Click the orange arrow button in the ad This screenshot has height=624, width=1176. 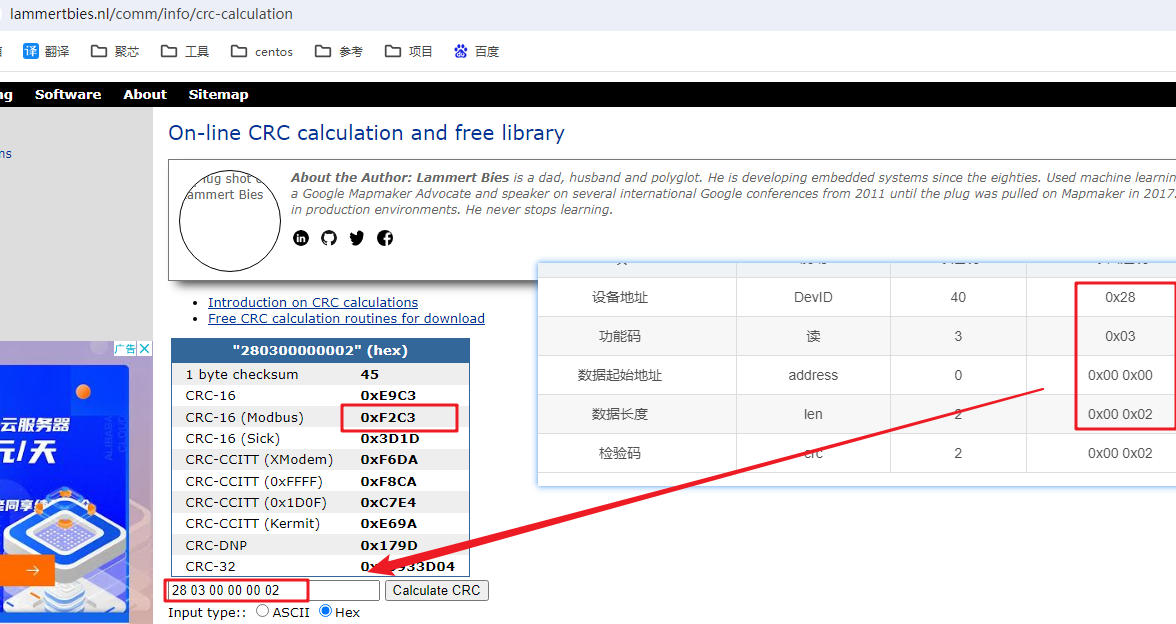28,570
